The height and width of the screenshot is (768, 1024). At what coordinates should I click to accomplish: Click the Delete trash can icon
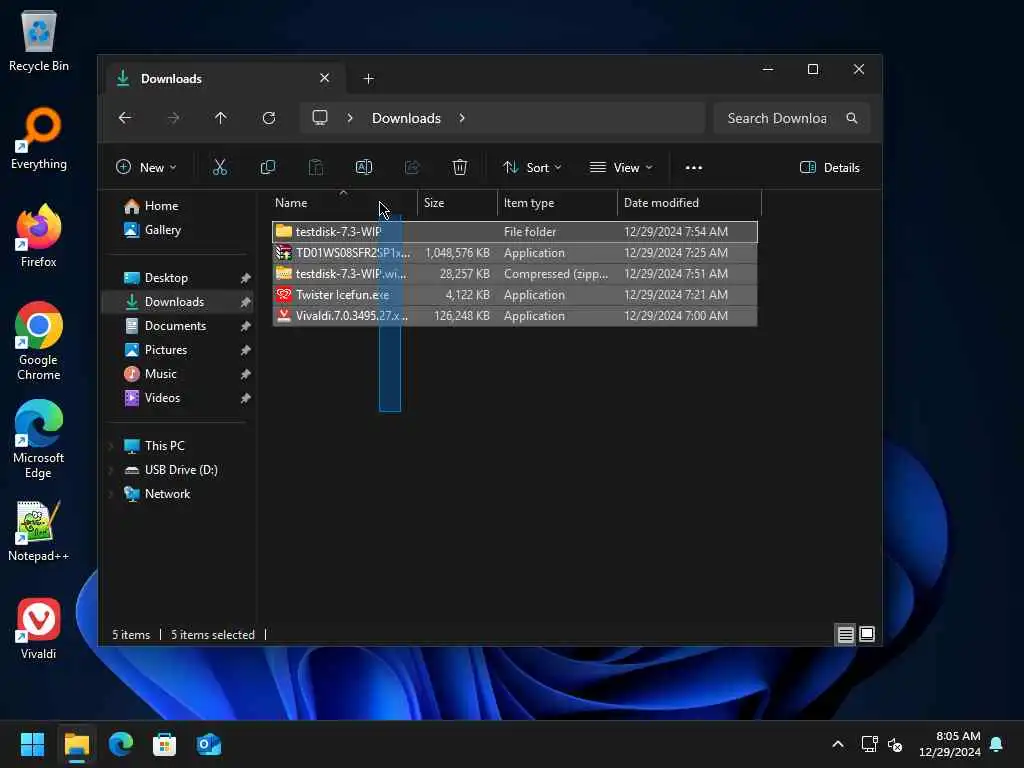(460, 167)
